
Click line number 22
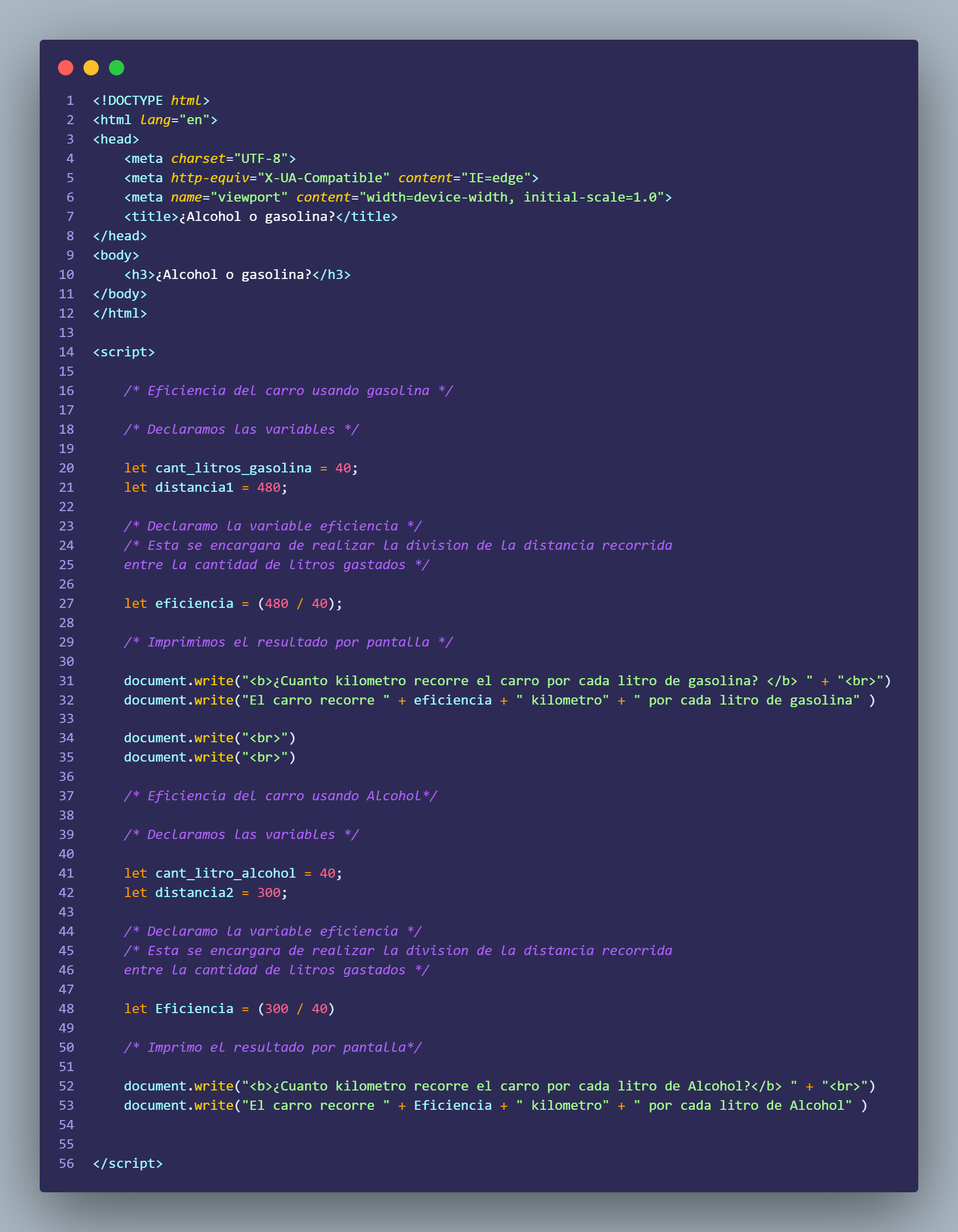tap(67, 507)
